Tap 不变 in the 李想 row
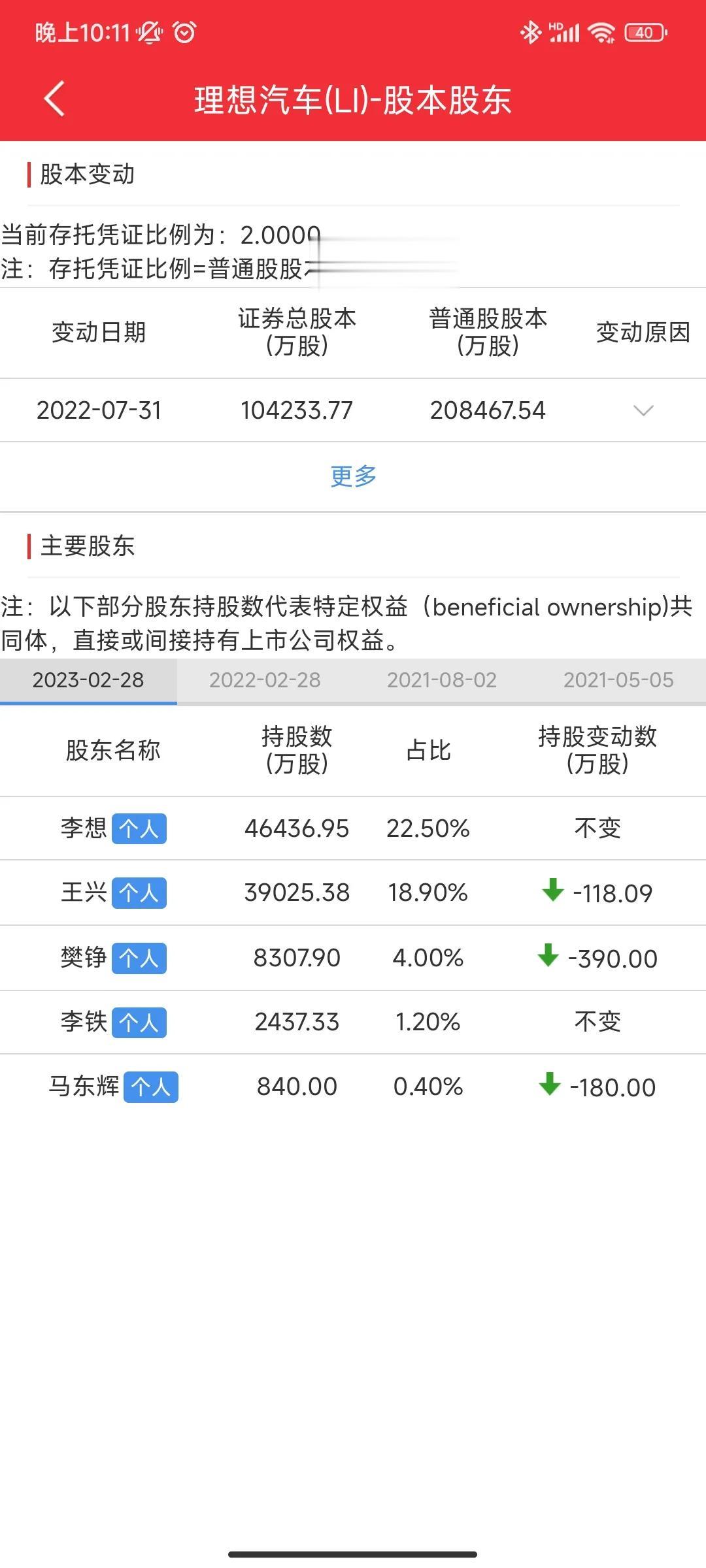 click(x=597, y=828)
